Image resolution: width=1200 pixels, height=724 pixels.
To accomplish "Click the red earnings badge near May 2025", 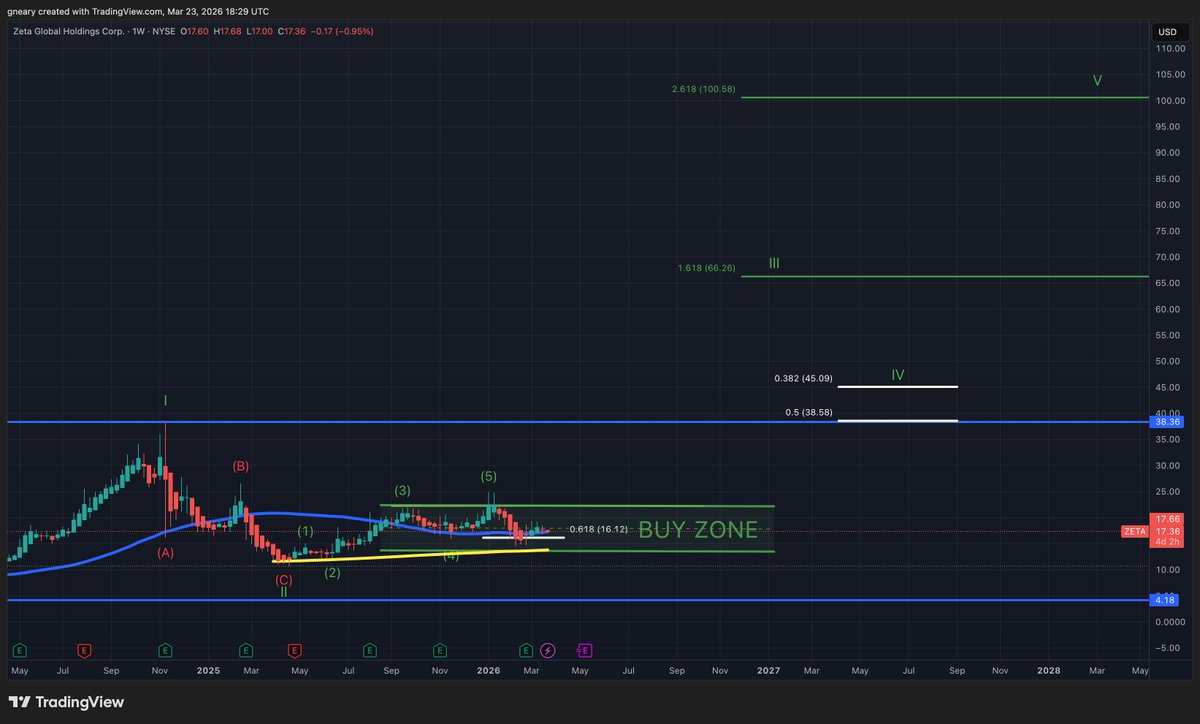I will [x=296, y=650].
